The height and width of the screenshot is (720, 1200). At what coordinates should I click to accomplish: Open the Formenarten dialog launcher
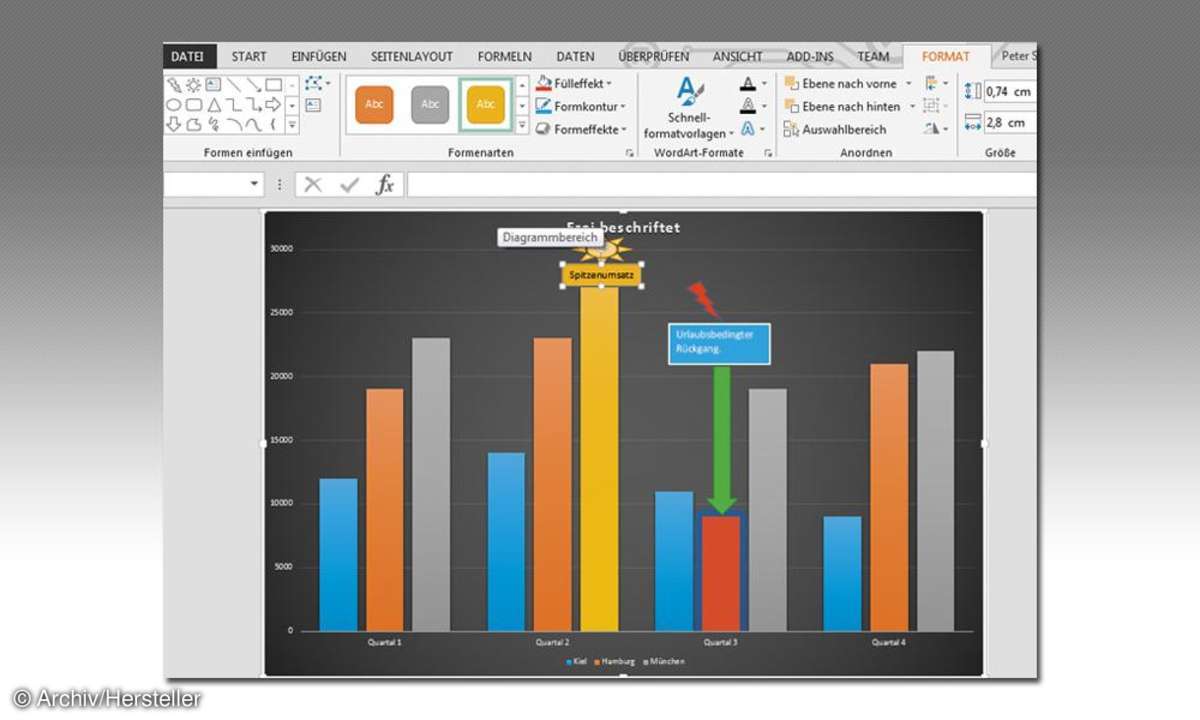click(630, 153)
